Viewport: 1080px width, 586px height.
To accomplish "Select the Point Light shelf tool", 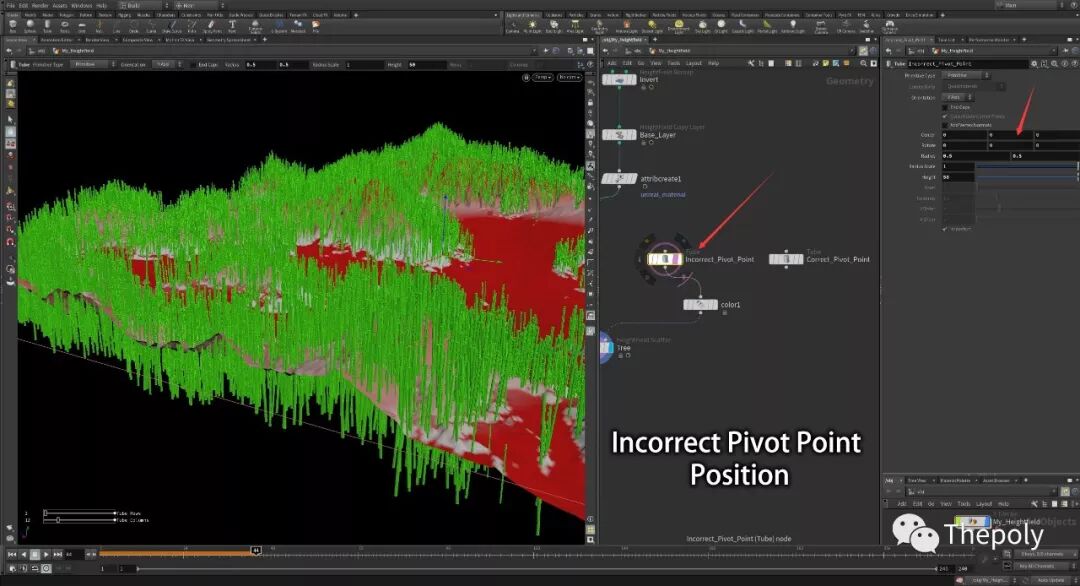I will [x=532, y=27].
